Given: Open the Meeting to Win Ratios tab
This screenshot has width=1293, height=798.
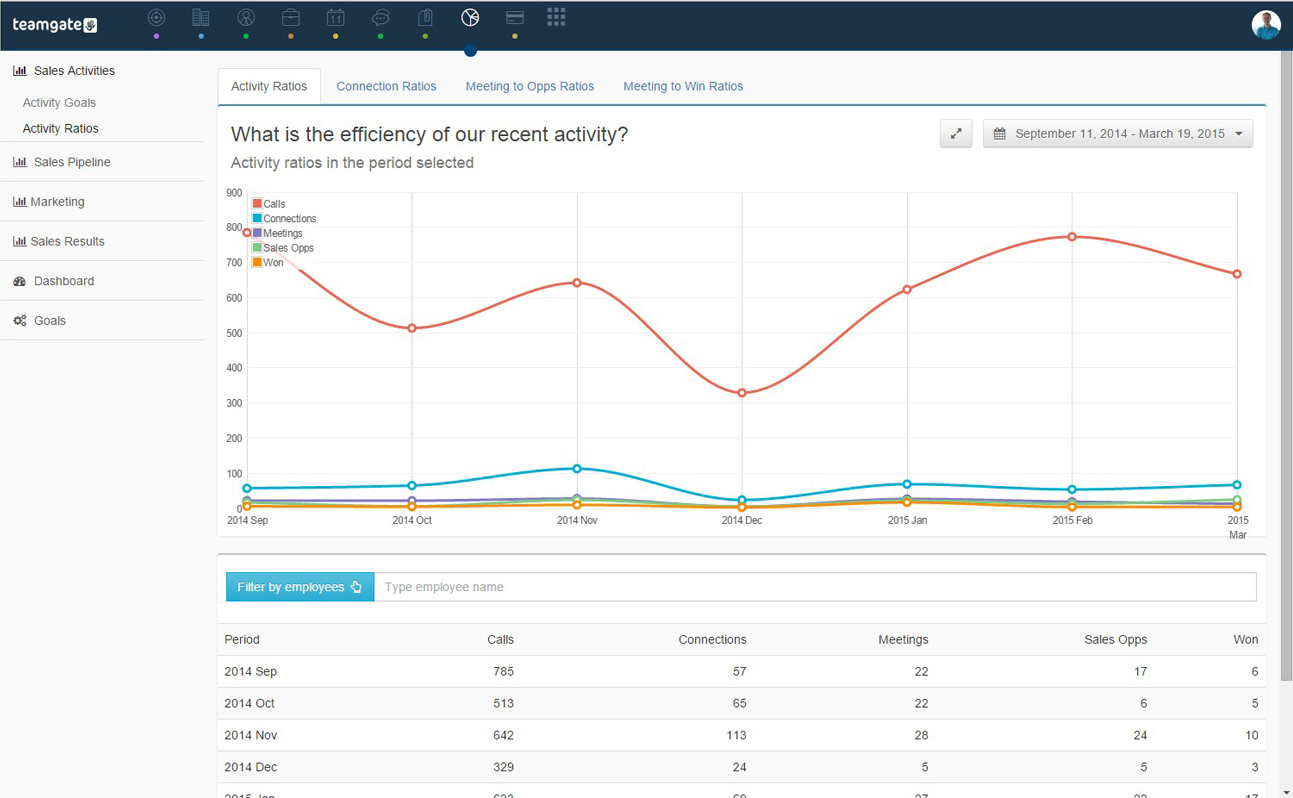Looking at the screenshot, I should click(683, 86).
